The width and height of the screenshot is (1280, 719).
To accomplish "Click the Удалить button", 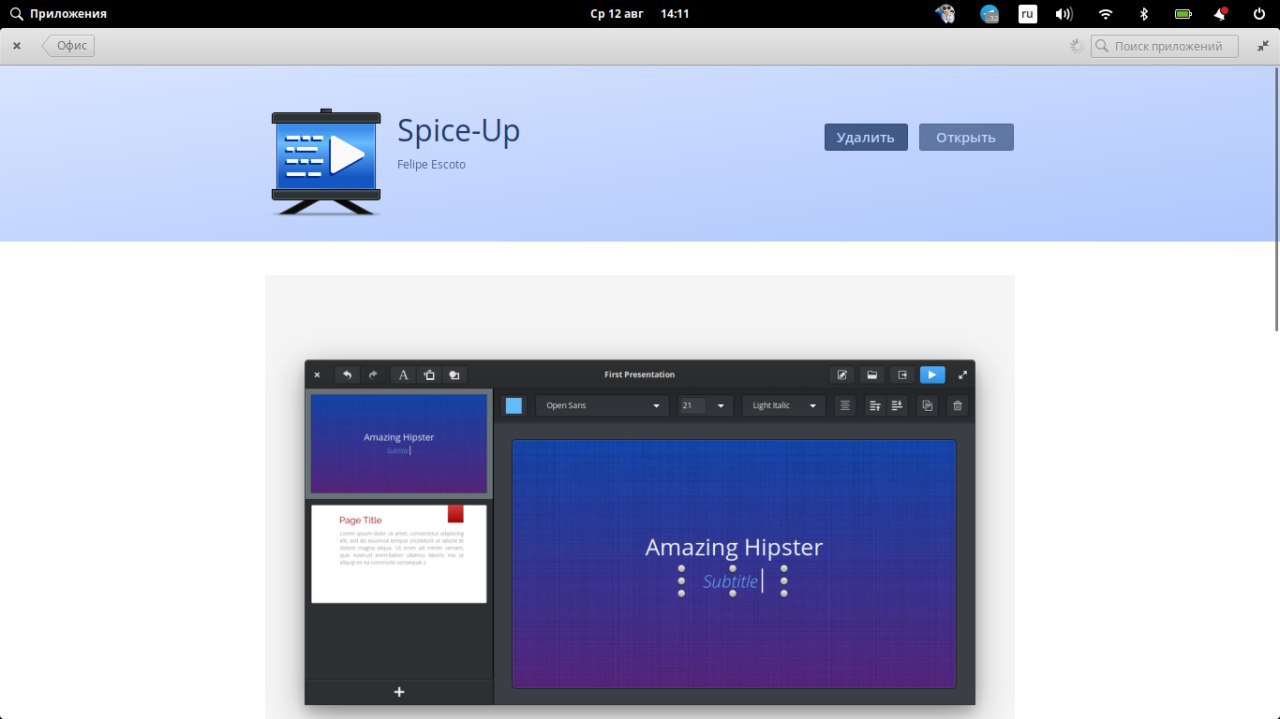I will coord(866,137).
